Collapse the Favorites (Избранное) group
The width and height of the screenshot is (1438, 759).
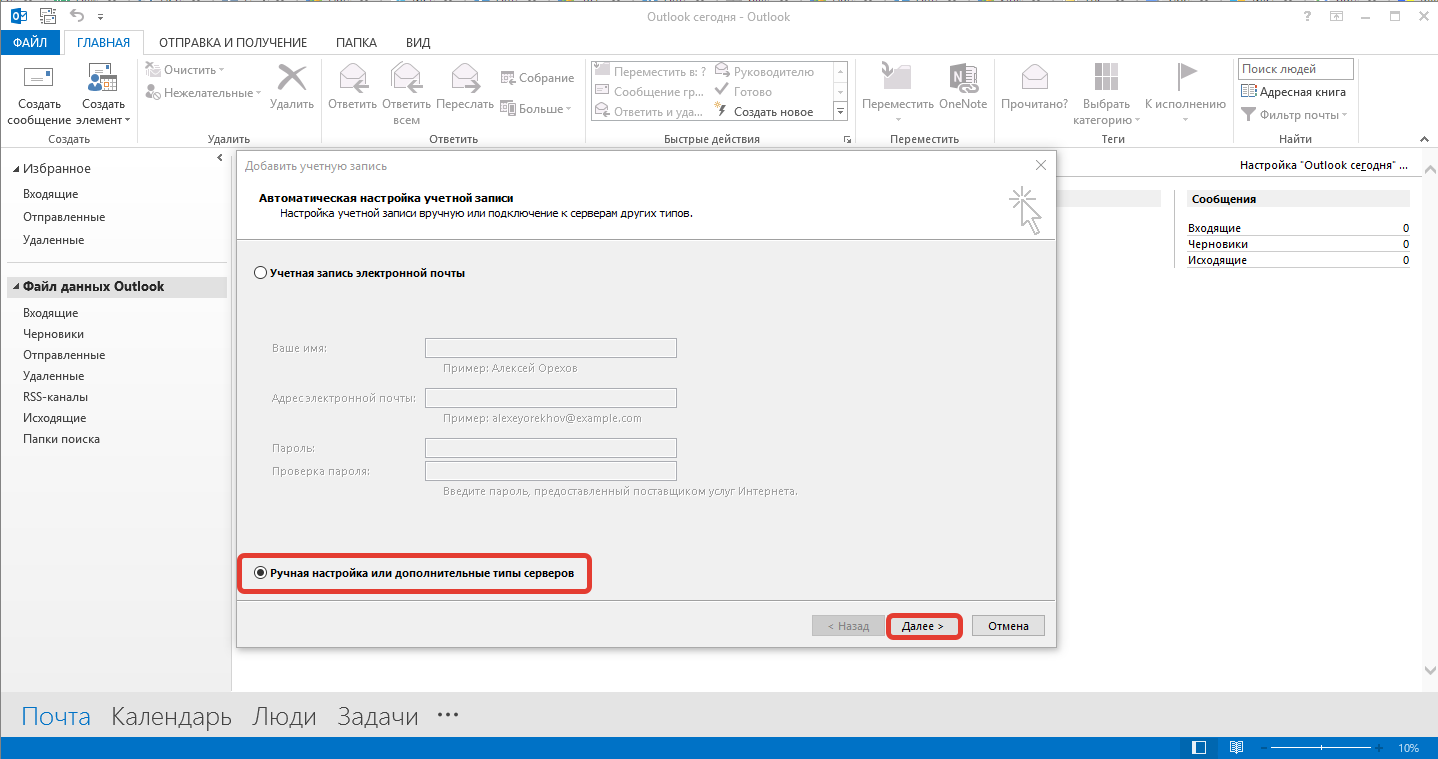coord(16,169)
